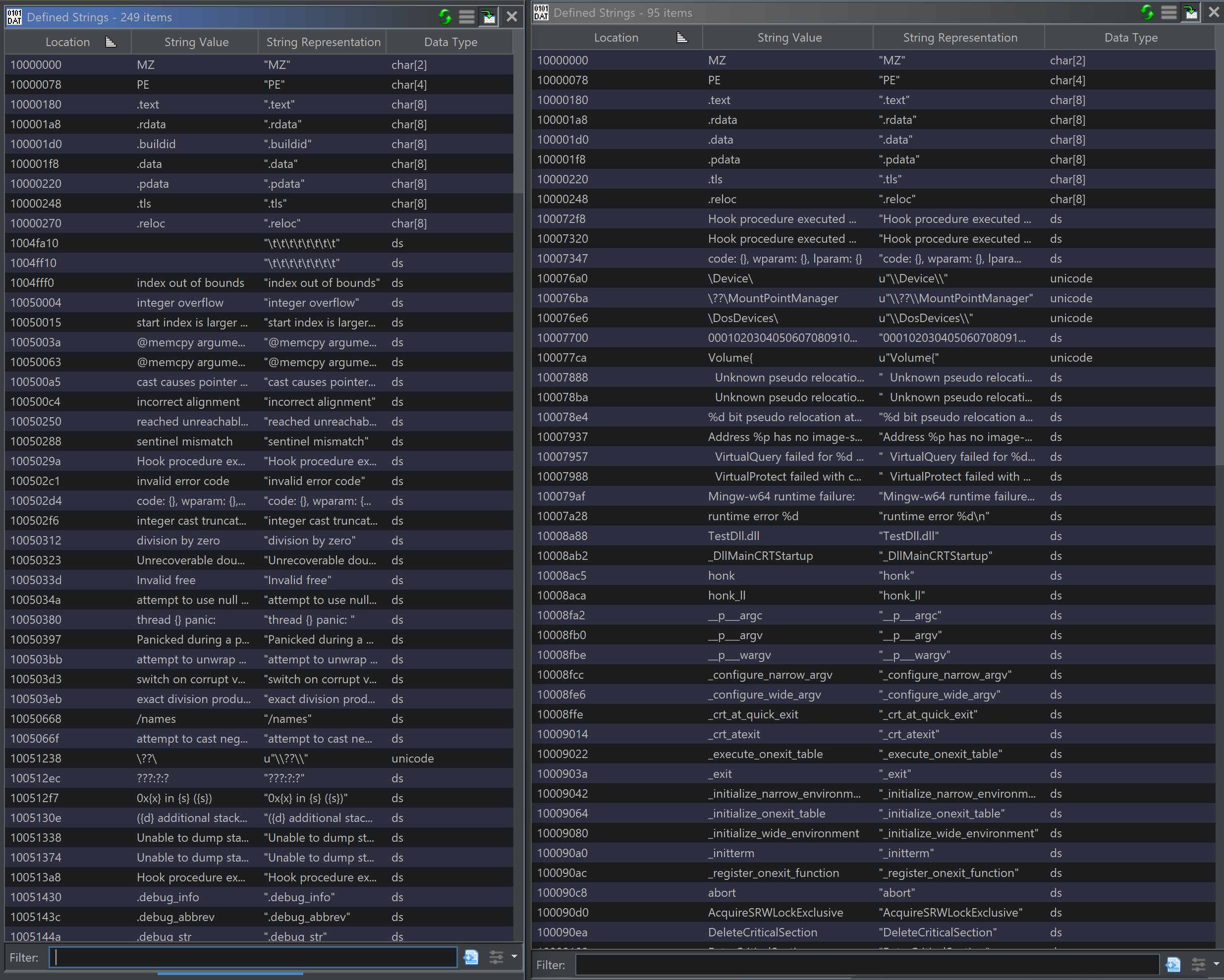This screenshot has height=980, width=1224.
Task: Select the '/names' row at 10050668
Action: (x=260, y=719)
